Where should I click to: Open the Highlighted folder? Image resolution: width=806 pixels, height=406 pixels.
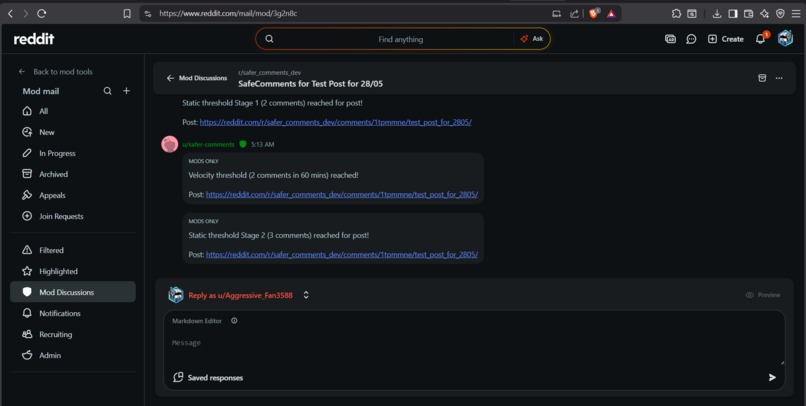tap(73, 271)
